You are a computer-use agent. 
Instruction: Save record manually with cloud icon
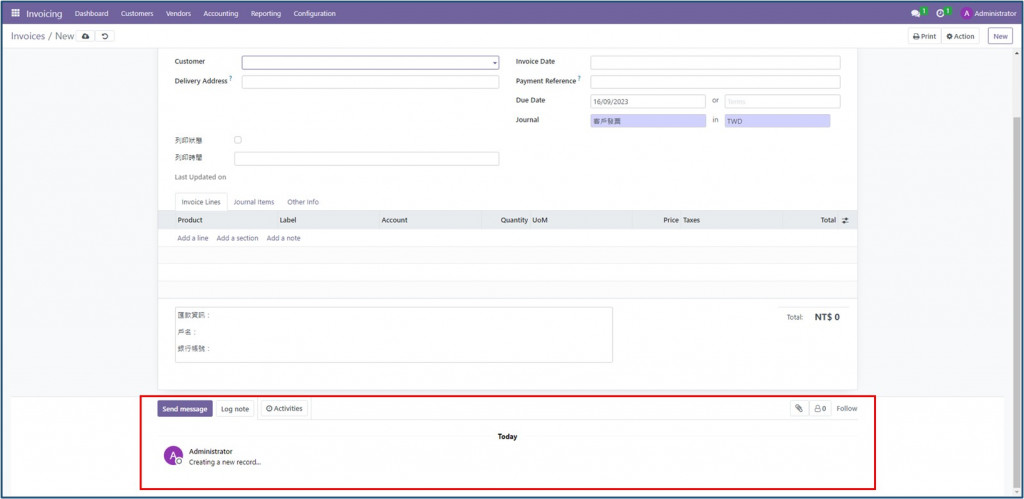(85, 36)
